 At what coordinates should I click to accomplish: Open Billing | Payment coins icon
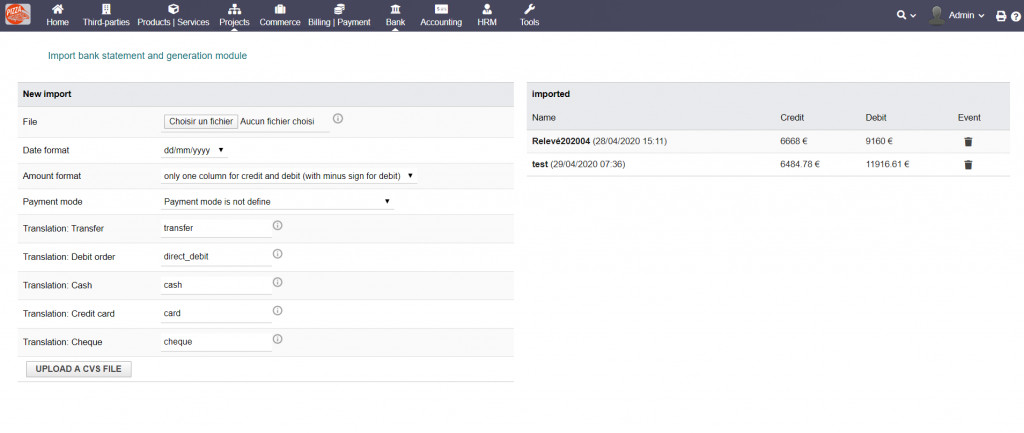[339, 9]
